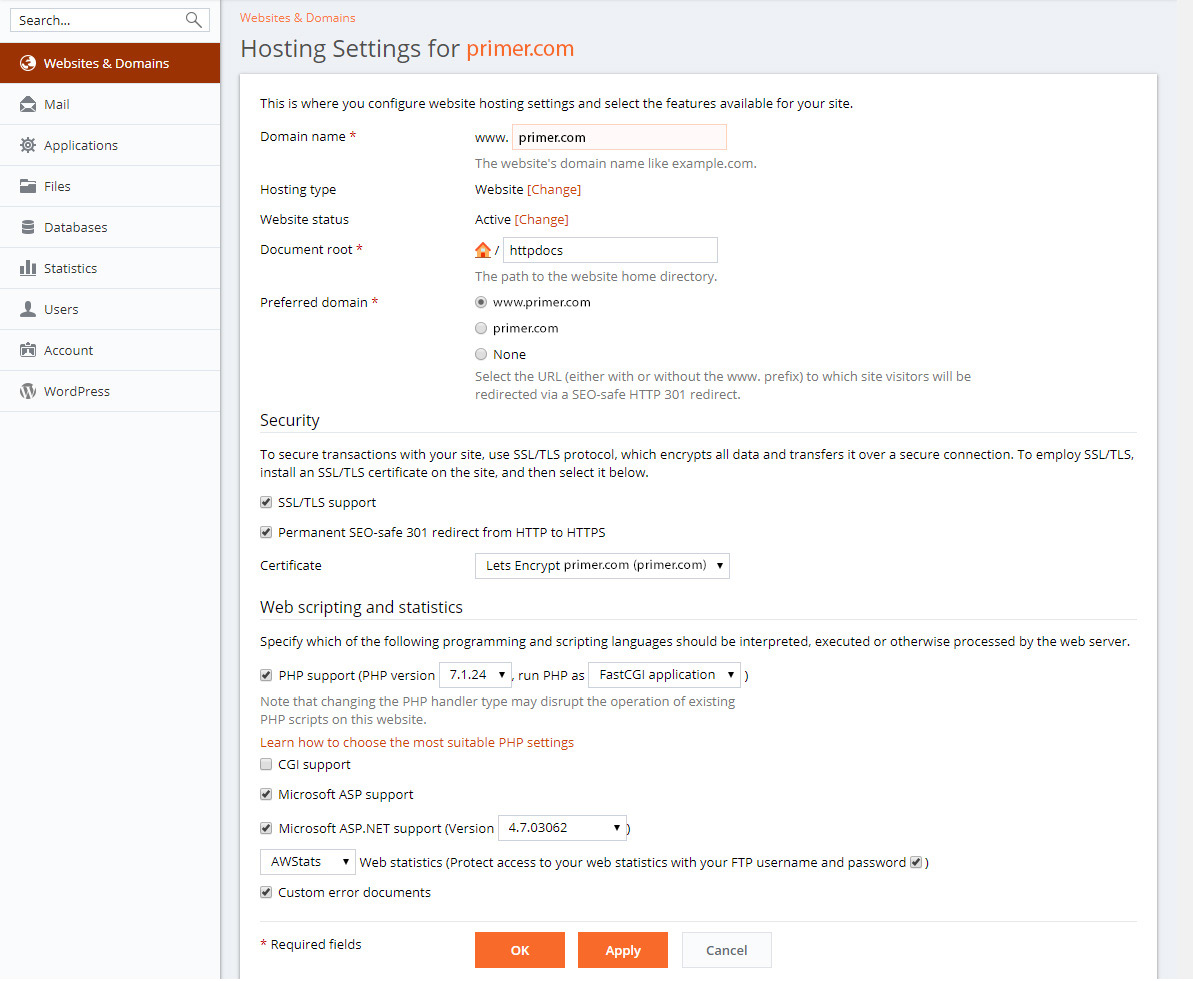This screenshot has width=1193, height=981.
Task: Click Apply button
Action: coord(622,950)
